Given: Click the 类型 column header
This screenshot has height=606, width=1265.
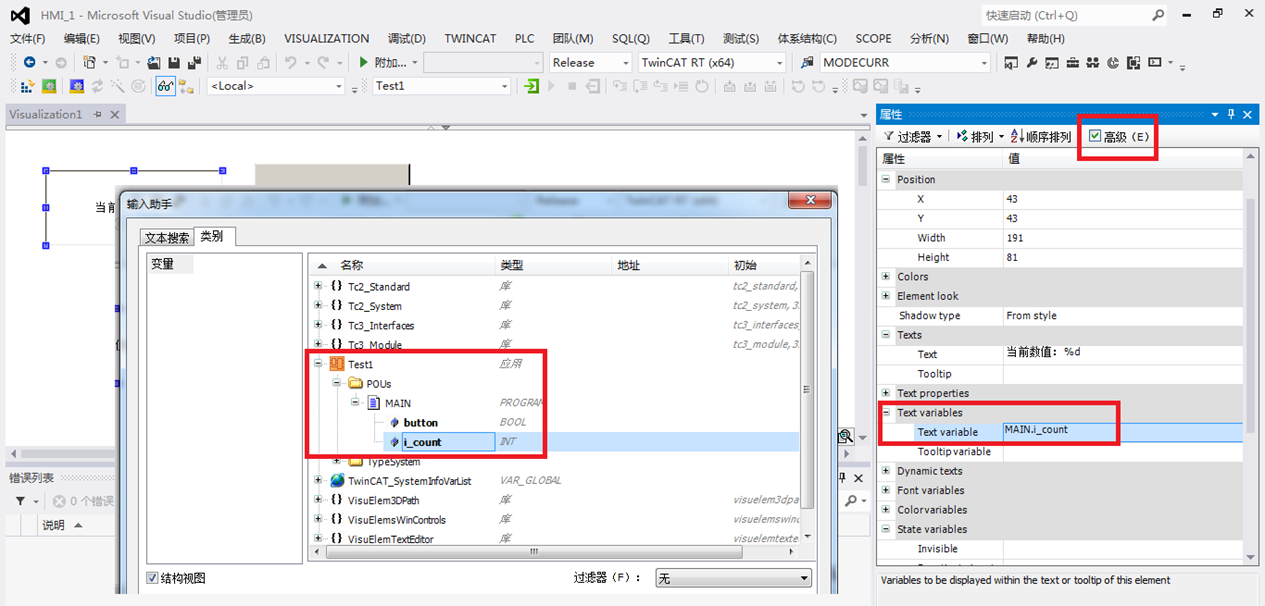Looking at the screenshot, I should click(511, 265).
